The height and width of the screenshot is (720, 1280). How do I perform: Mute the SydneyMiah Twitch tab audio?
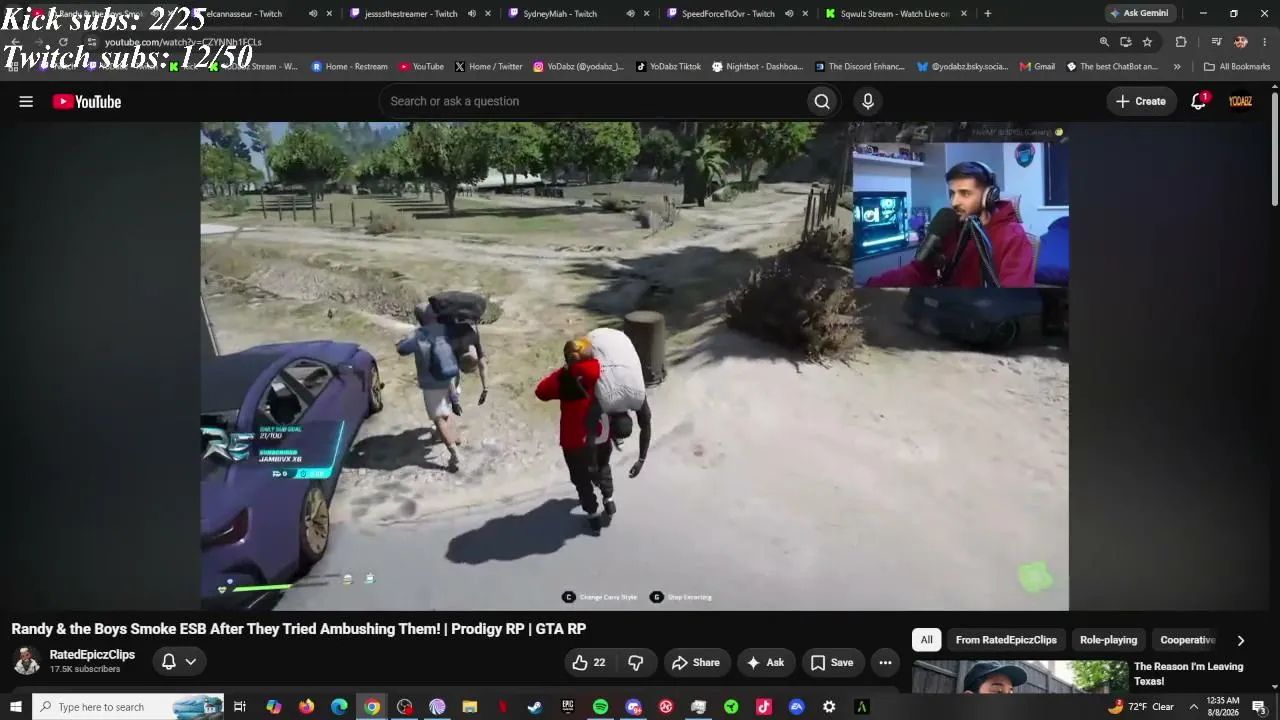(630, 14)
